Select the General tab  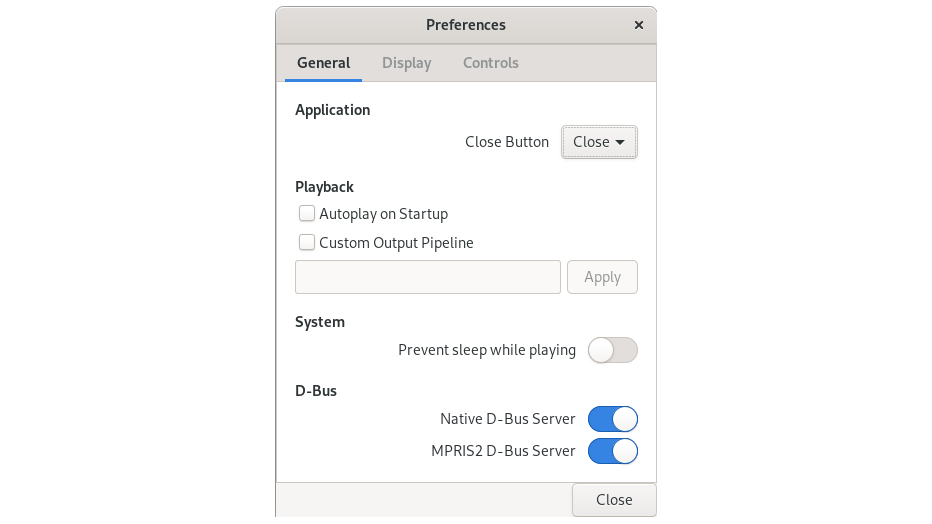coord(323,63)
